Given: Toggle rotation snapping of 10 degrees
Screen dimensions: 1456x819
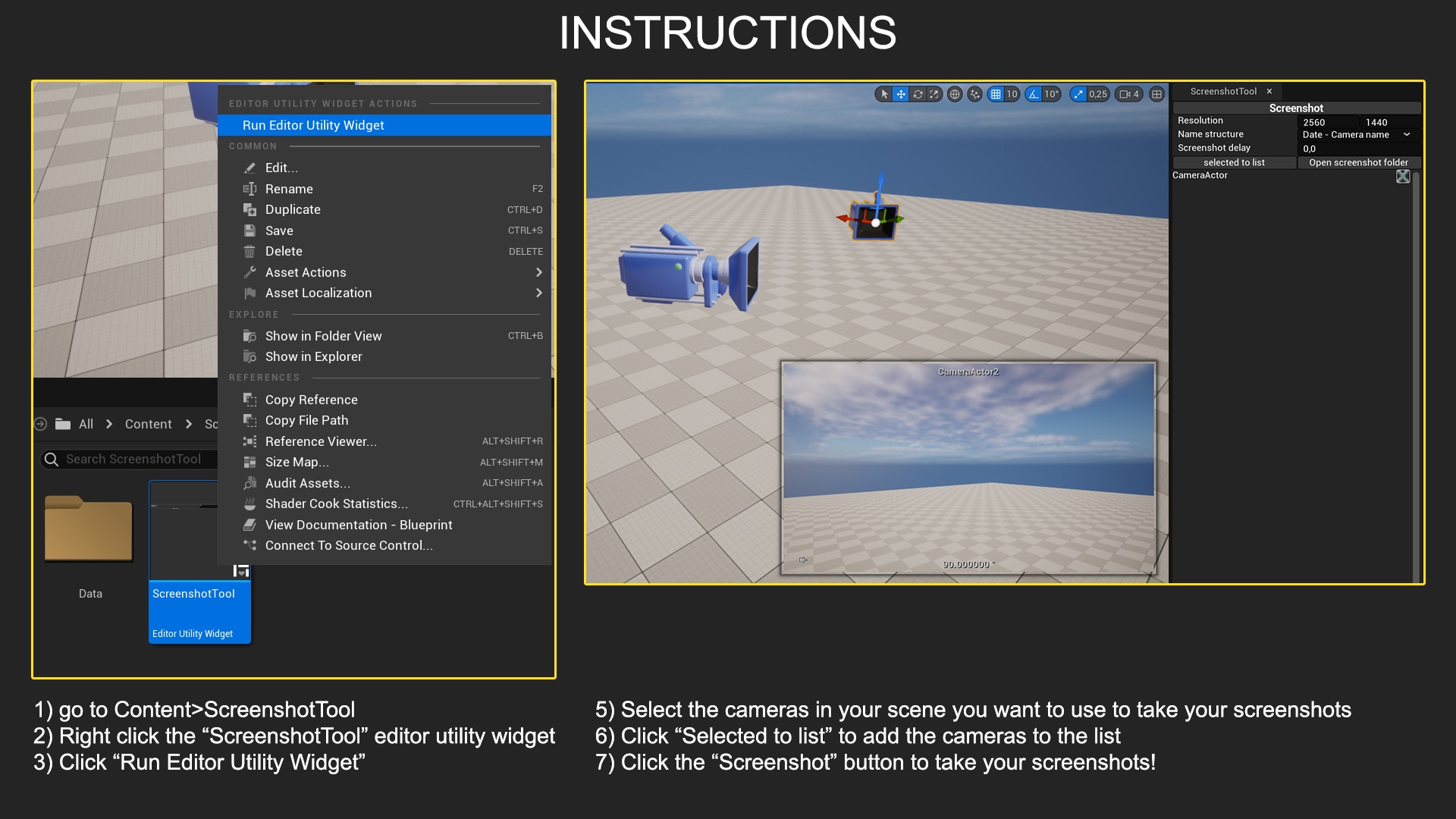Looking at the screenshot, I should click(x=1034, y=95).
